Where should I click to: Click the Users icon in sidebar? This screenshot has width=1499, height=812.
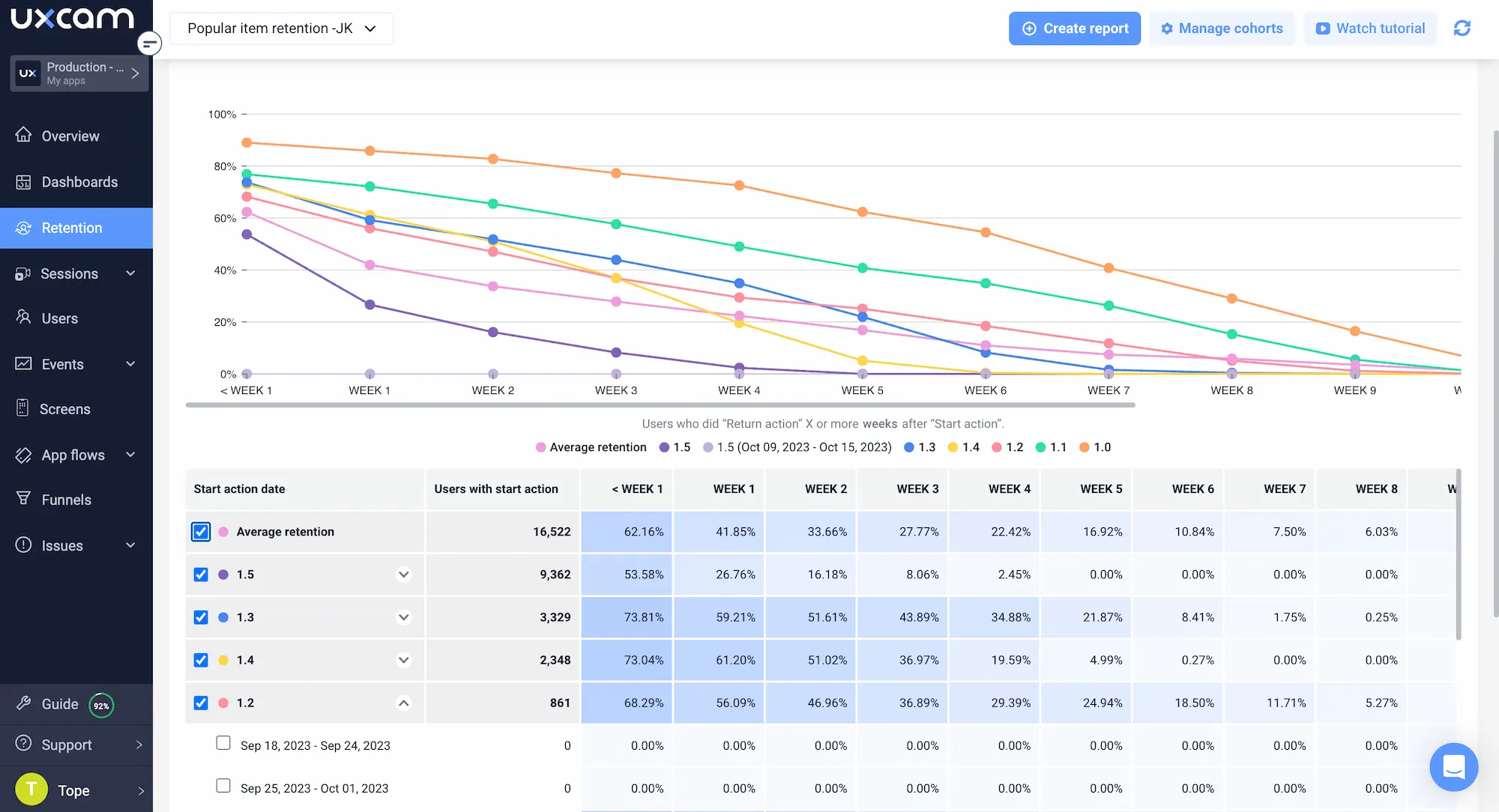pyautogui.click(x=24, y=318)
